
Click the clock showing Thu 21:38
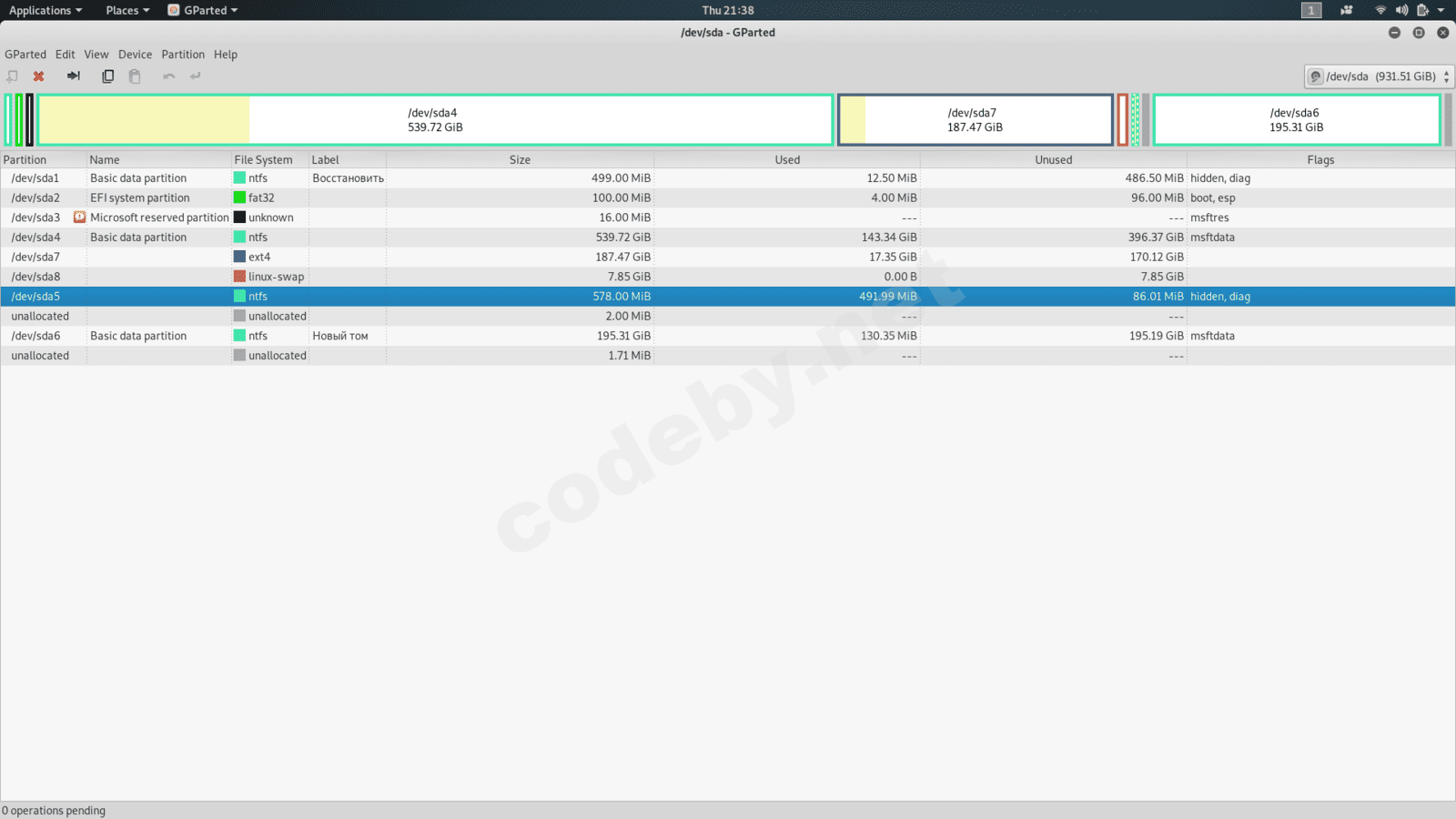(x=728, y=10)
